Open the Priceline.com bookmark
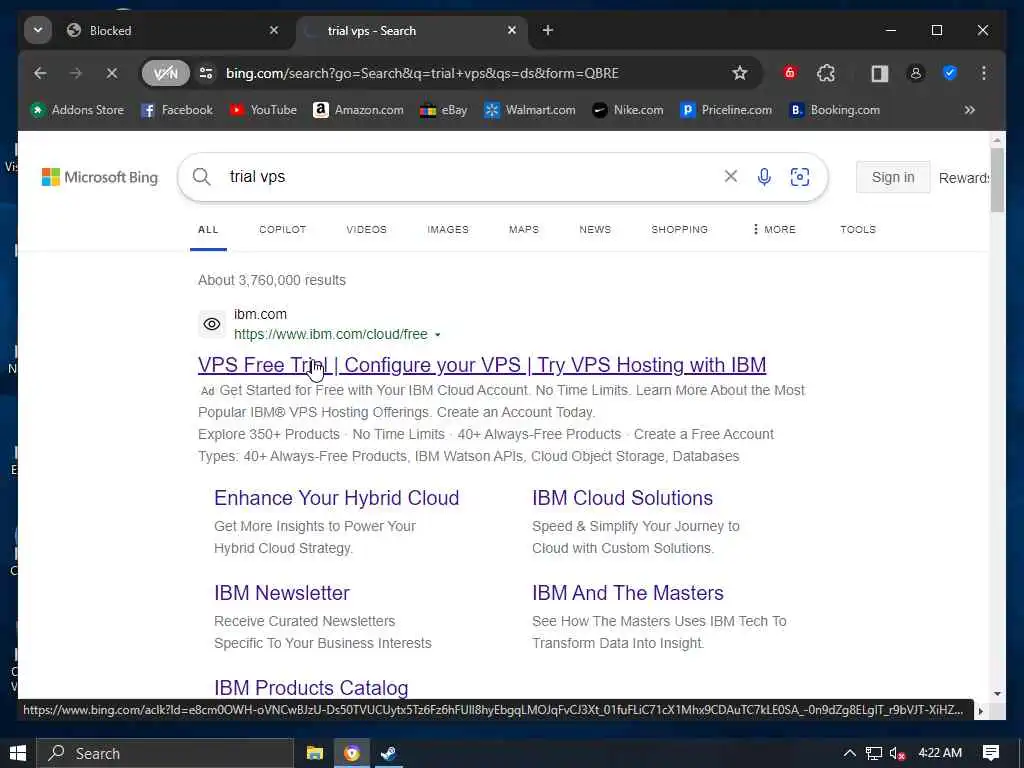 click(x=726, y=110)
